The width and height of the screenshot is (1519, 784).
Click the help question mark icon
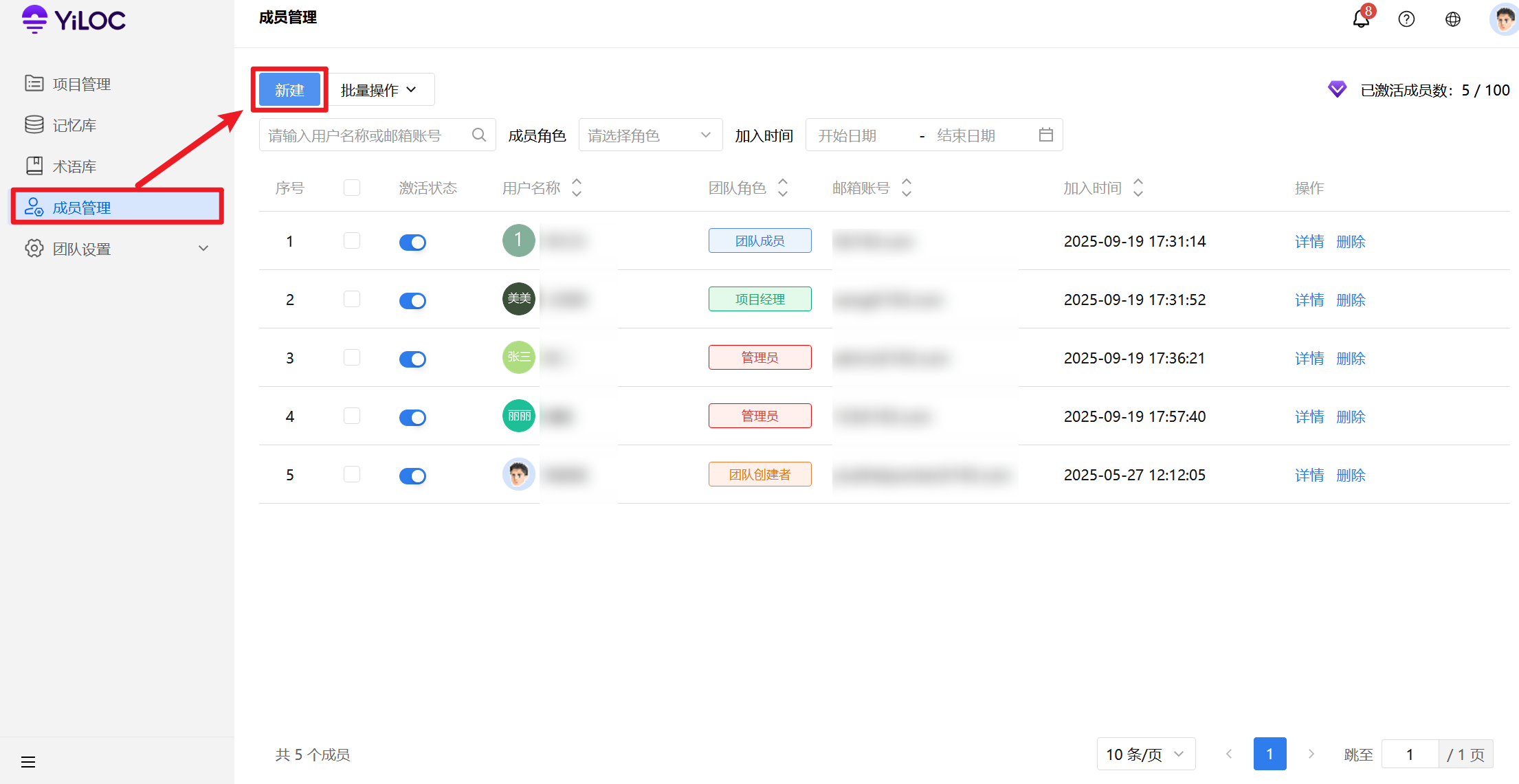coord(1406,19)
